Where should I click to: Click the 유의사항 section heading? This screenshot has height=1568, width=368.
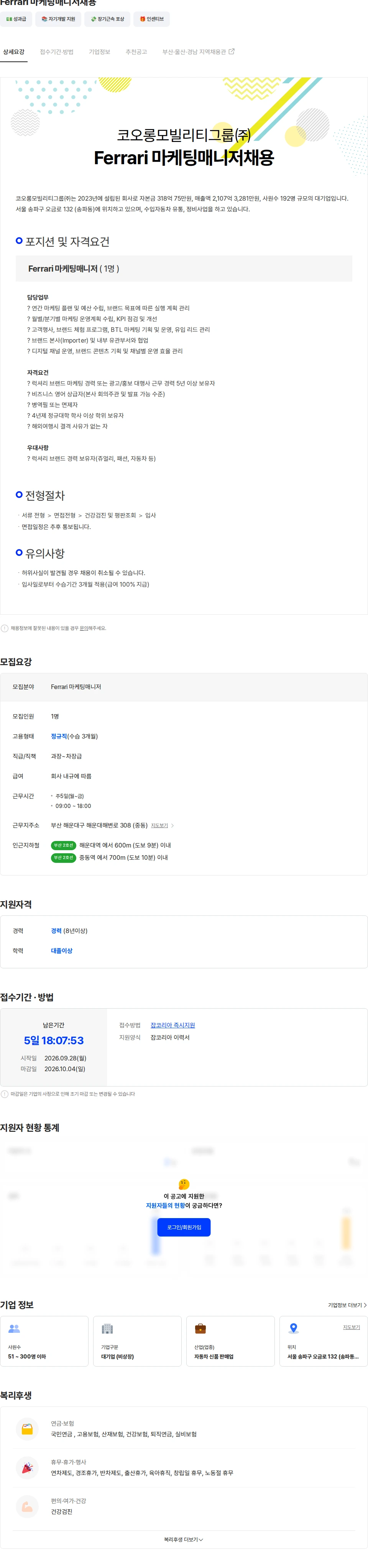click(x=44, y=553)
